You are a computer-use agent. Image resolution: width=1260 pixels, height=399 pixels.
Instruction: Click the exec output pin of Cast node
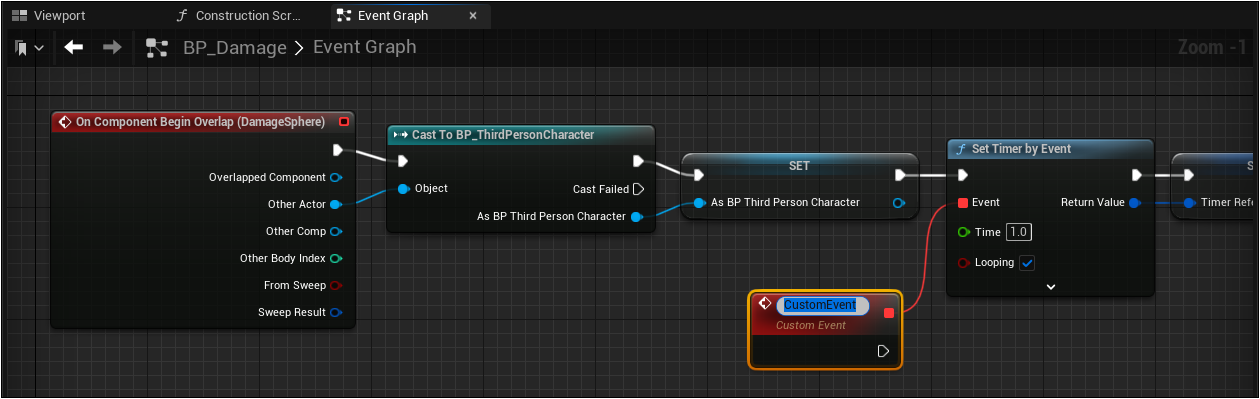tap(639, 161)
